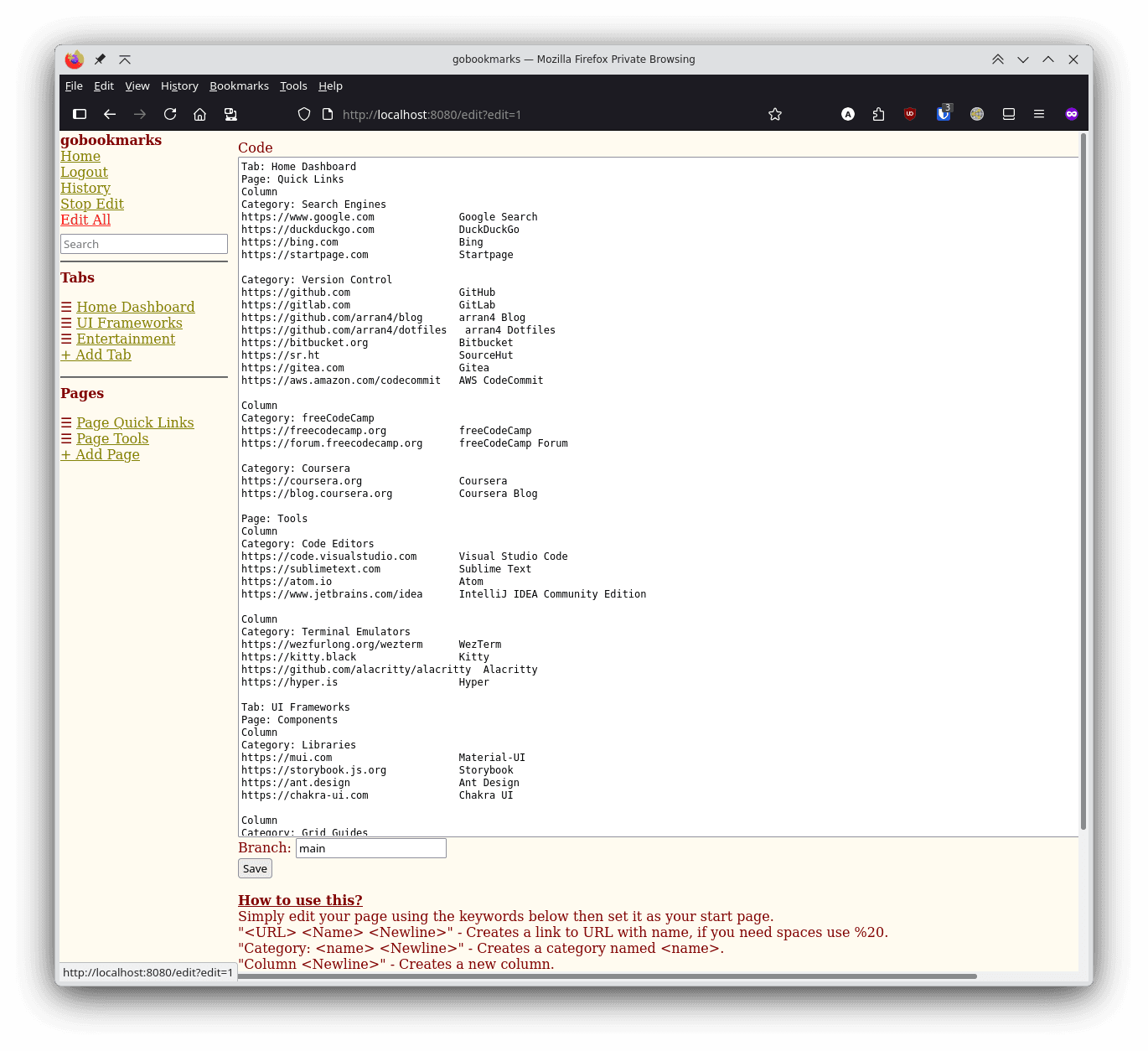
Task: Open the UI Frameworks tab link
Action: 129,323
